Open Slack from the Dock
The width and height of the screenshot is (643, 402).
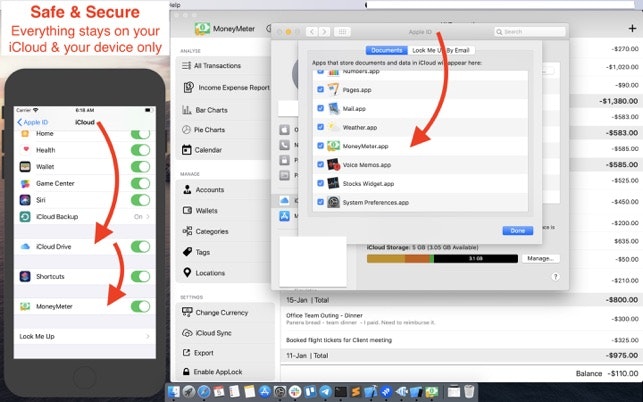[x=295, y=392]
